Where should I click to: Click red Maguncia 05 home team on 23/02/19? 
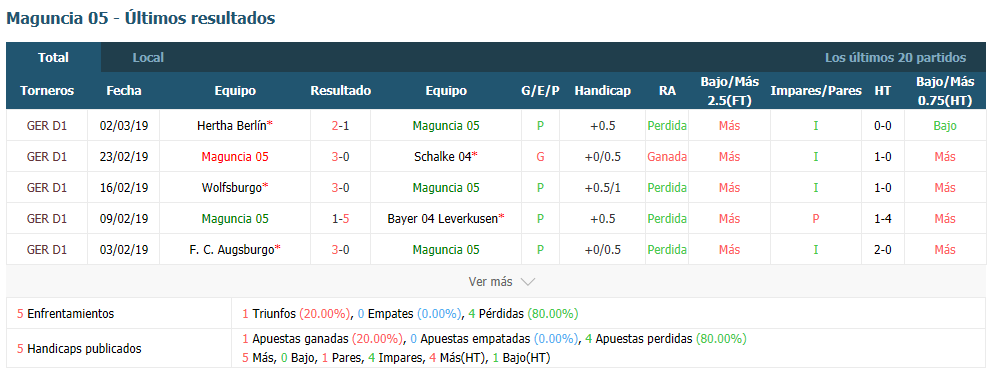pos(235,157)
